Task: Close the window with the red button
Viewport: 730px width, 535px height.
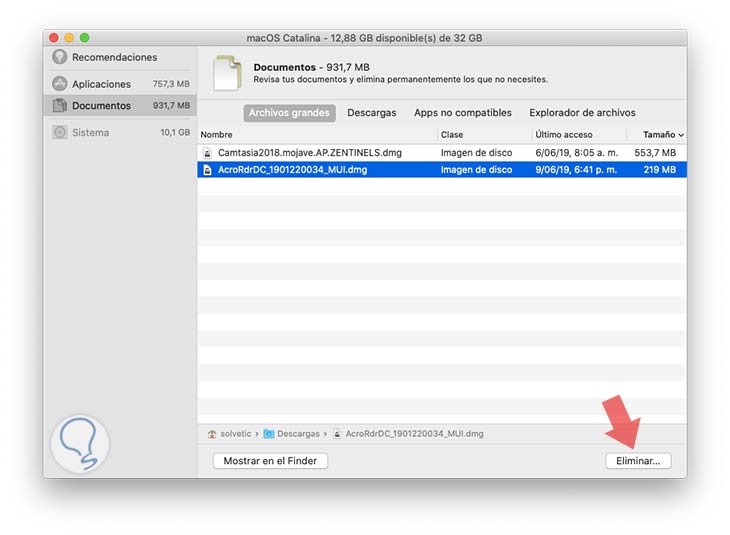Action: pyautogui.click(x=54, y=38)
